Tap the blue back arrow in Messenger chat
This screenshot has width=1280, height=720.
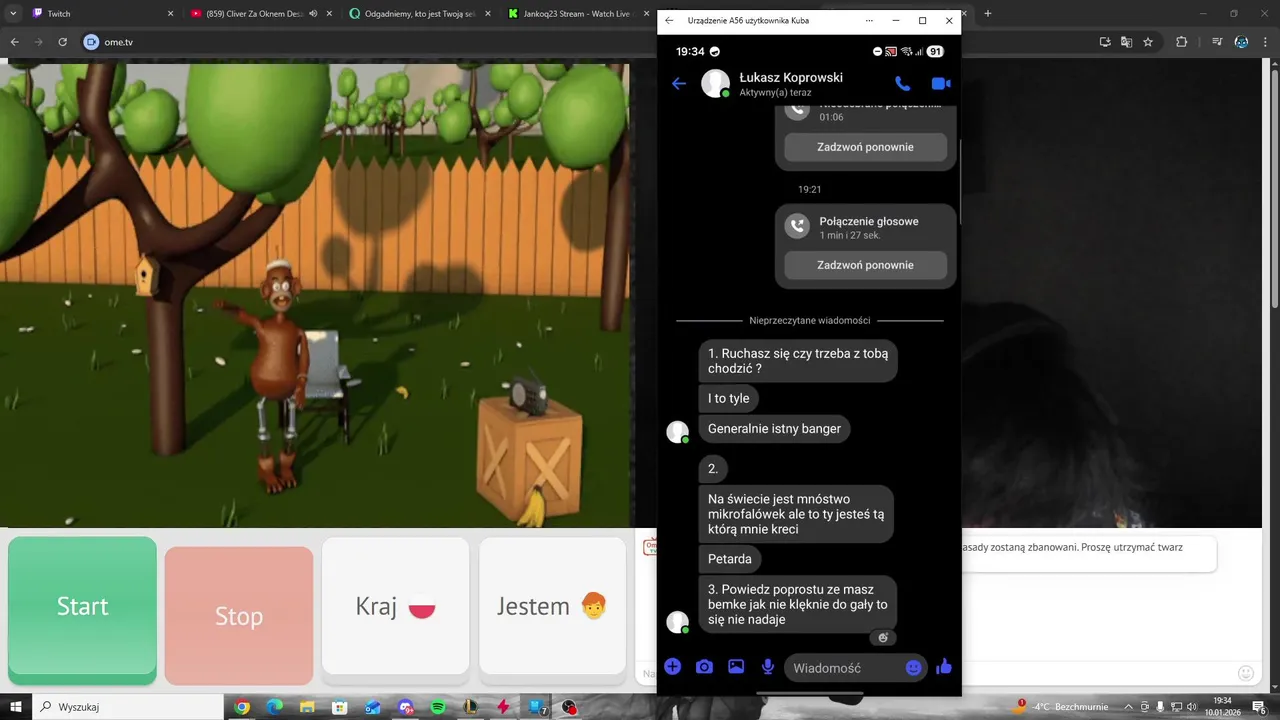(679, 84)
